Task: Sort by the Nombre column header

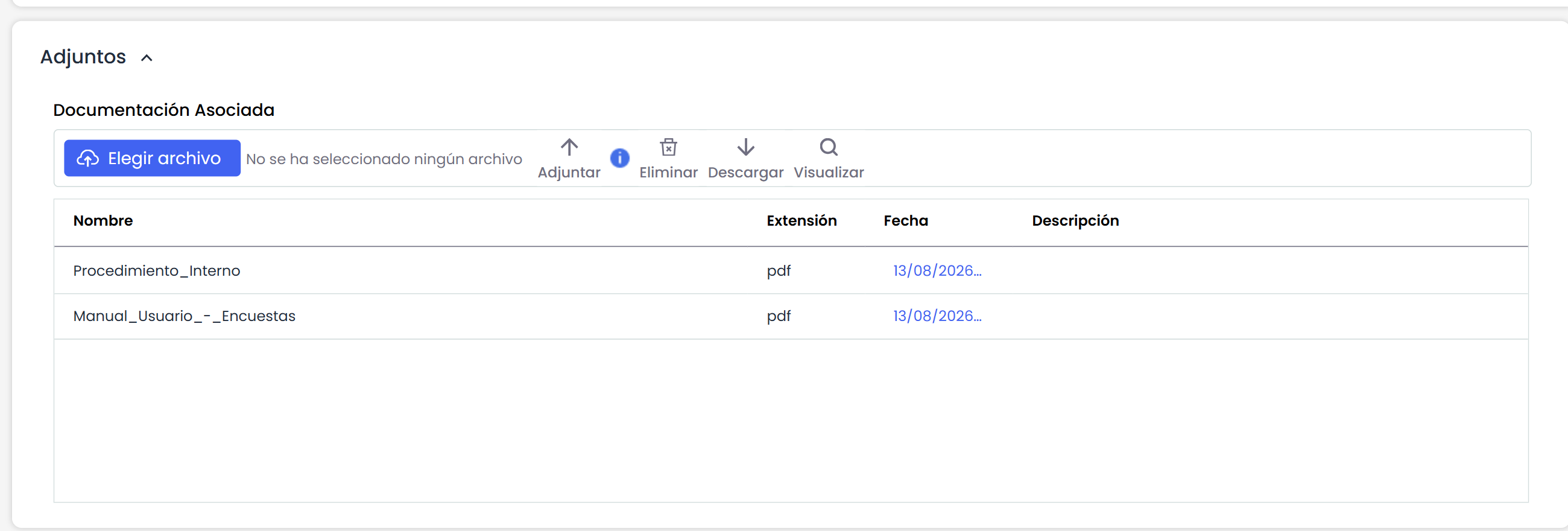Action: click(x=103, y=220)
